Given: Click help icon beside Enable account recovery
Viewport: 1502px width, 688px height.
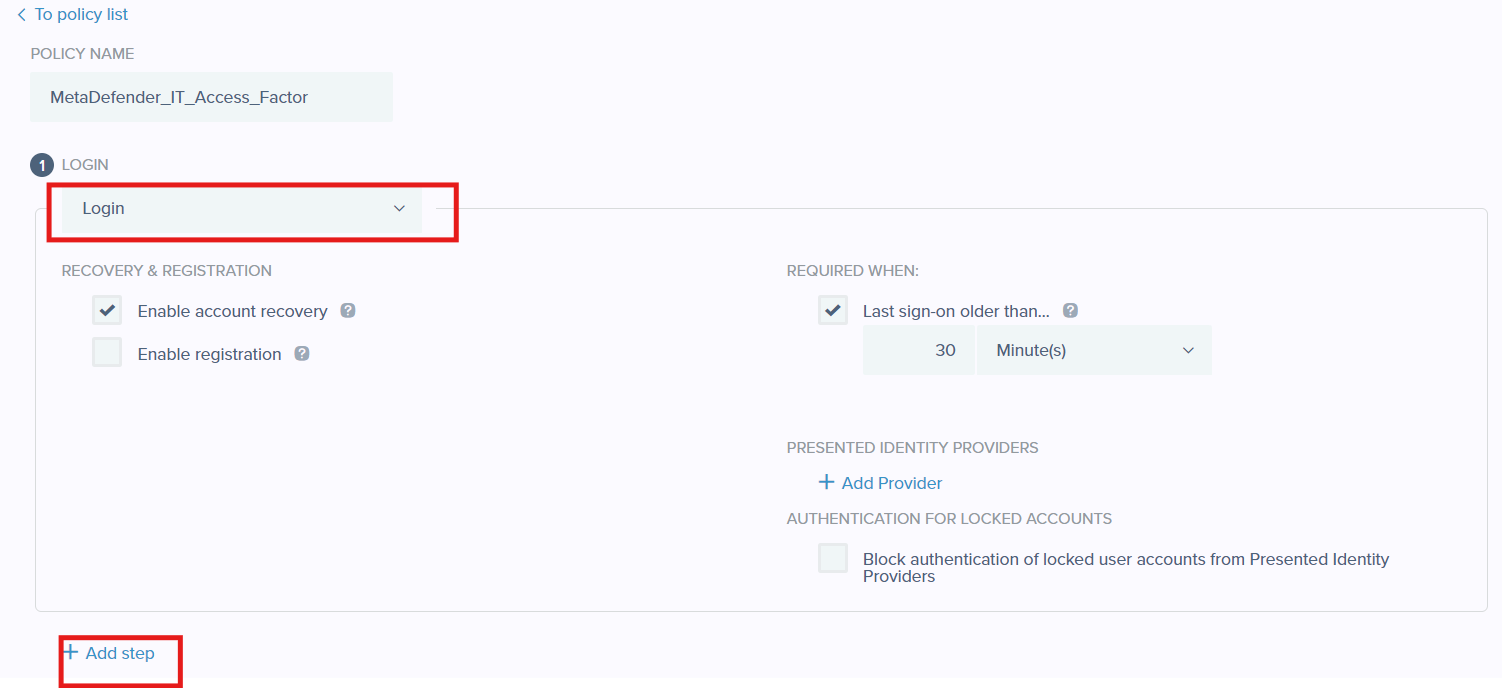Looking at the screenshot, I should (x=348, y=310).
